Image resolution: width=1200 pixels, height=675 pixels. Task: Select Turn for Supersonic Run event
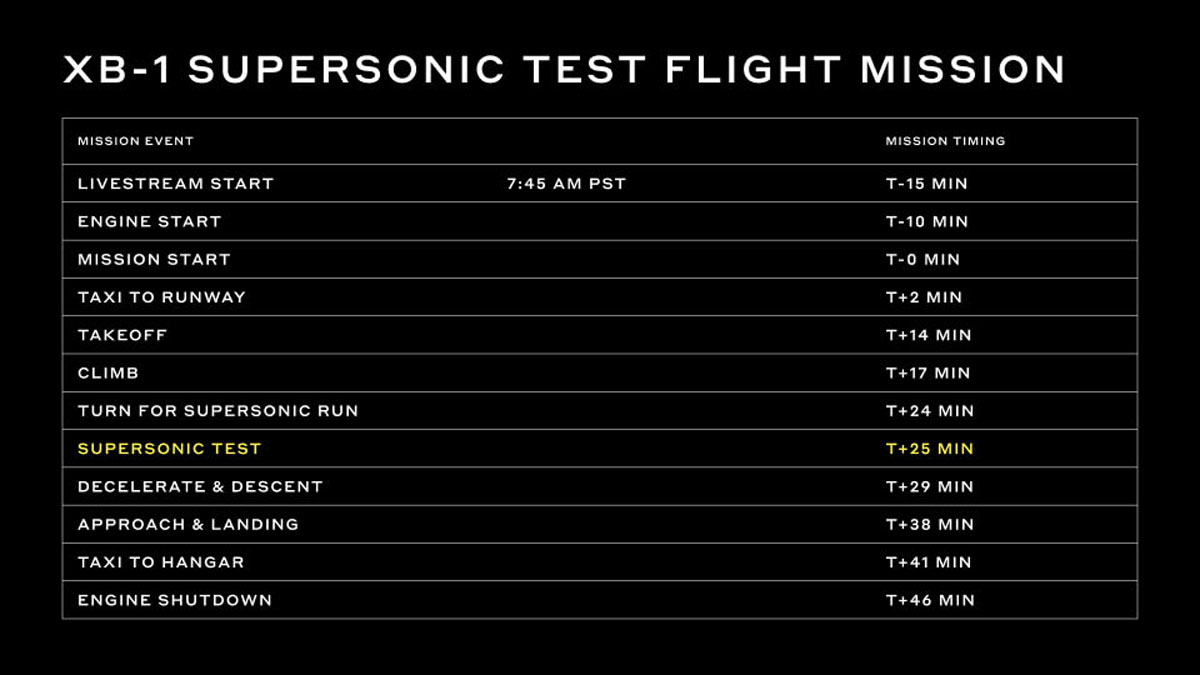click(218, 410)
